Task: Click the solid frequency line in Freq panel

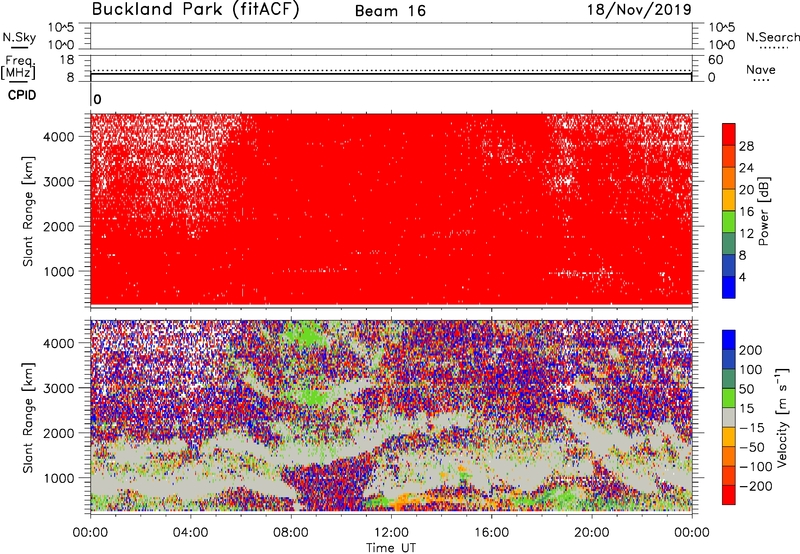Action: click(x=391, y=74)
